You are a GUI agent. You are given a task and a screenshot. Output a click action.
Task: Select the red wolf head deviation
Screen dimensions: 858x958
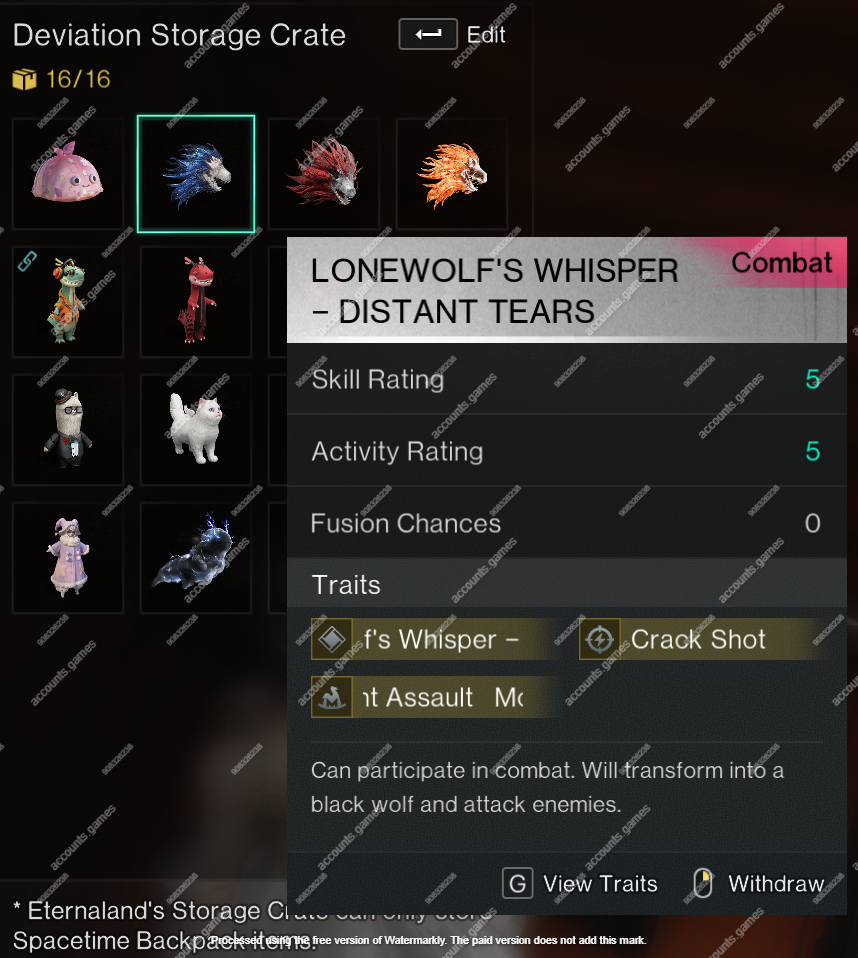click(324, 174)
